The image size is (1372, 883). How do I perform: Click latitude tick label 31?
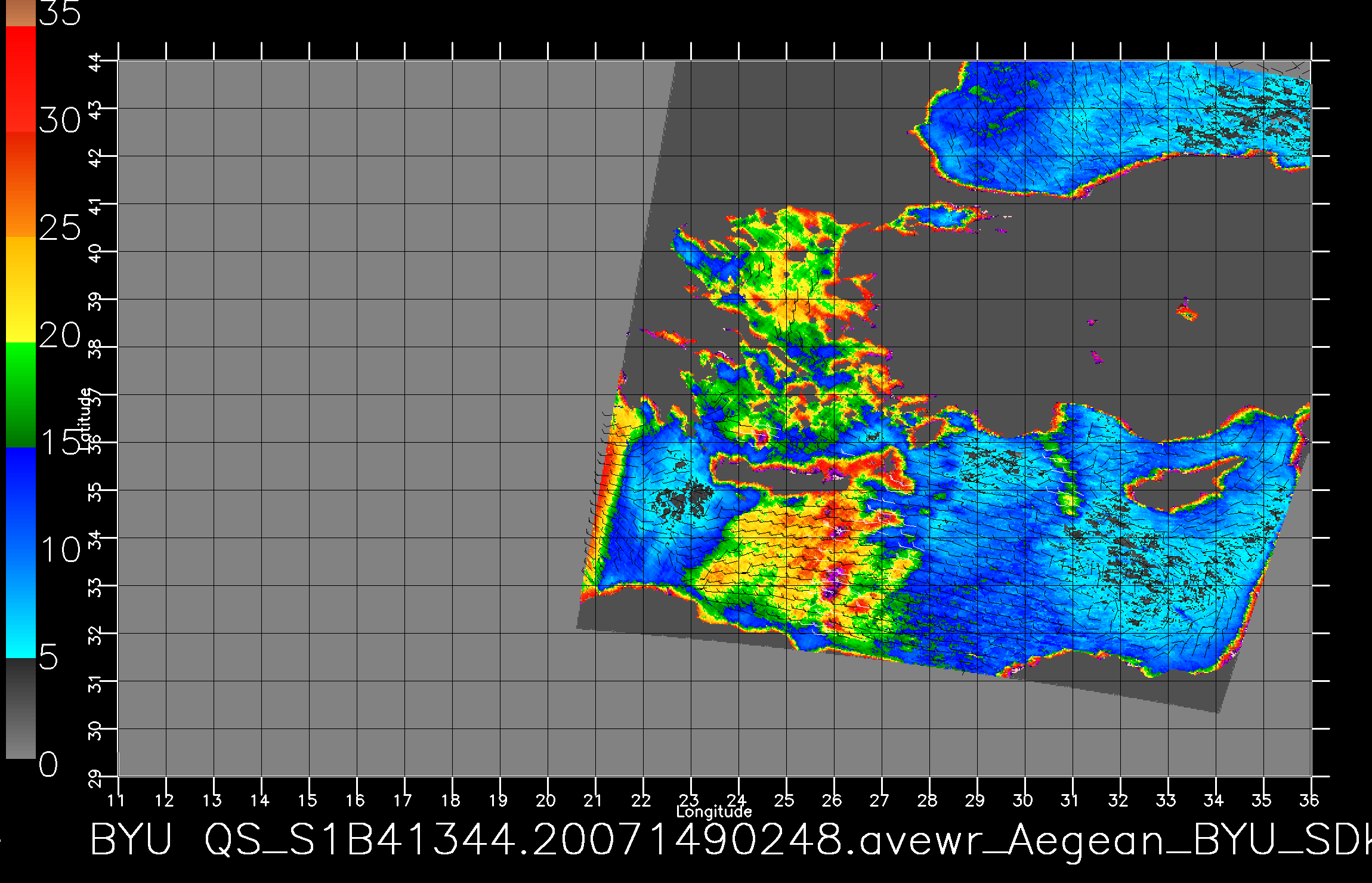95,684
